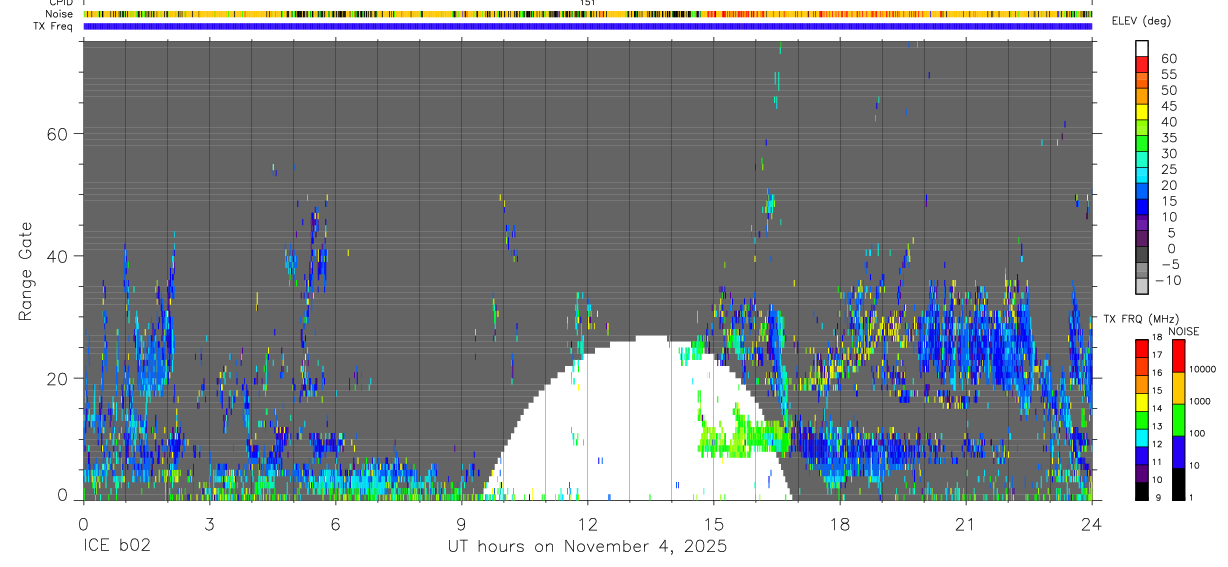Click the ELEV (deg) legend title
The image size is (1228, 567).
[x=1142, y=21]
